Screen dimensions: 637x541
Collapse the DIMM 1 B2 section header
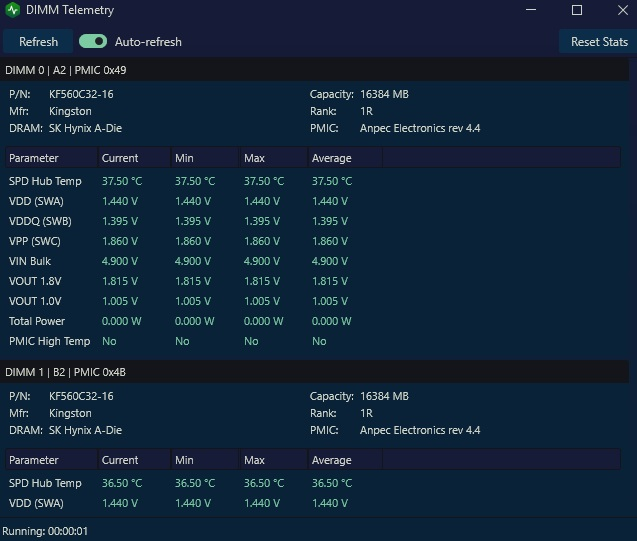[x=314, y=372]
